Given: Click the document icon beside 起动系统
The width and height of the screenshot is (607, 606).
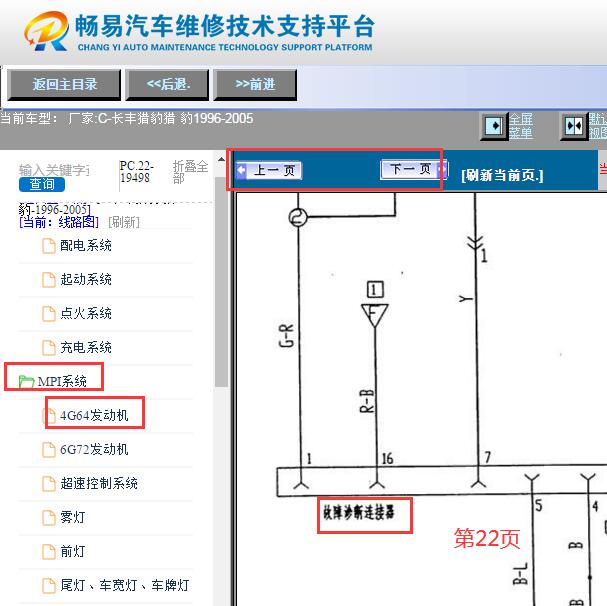Looking at the screenshot, I should point(49,280).
